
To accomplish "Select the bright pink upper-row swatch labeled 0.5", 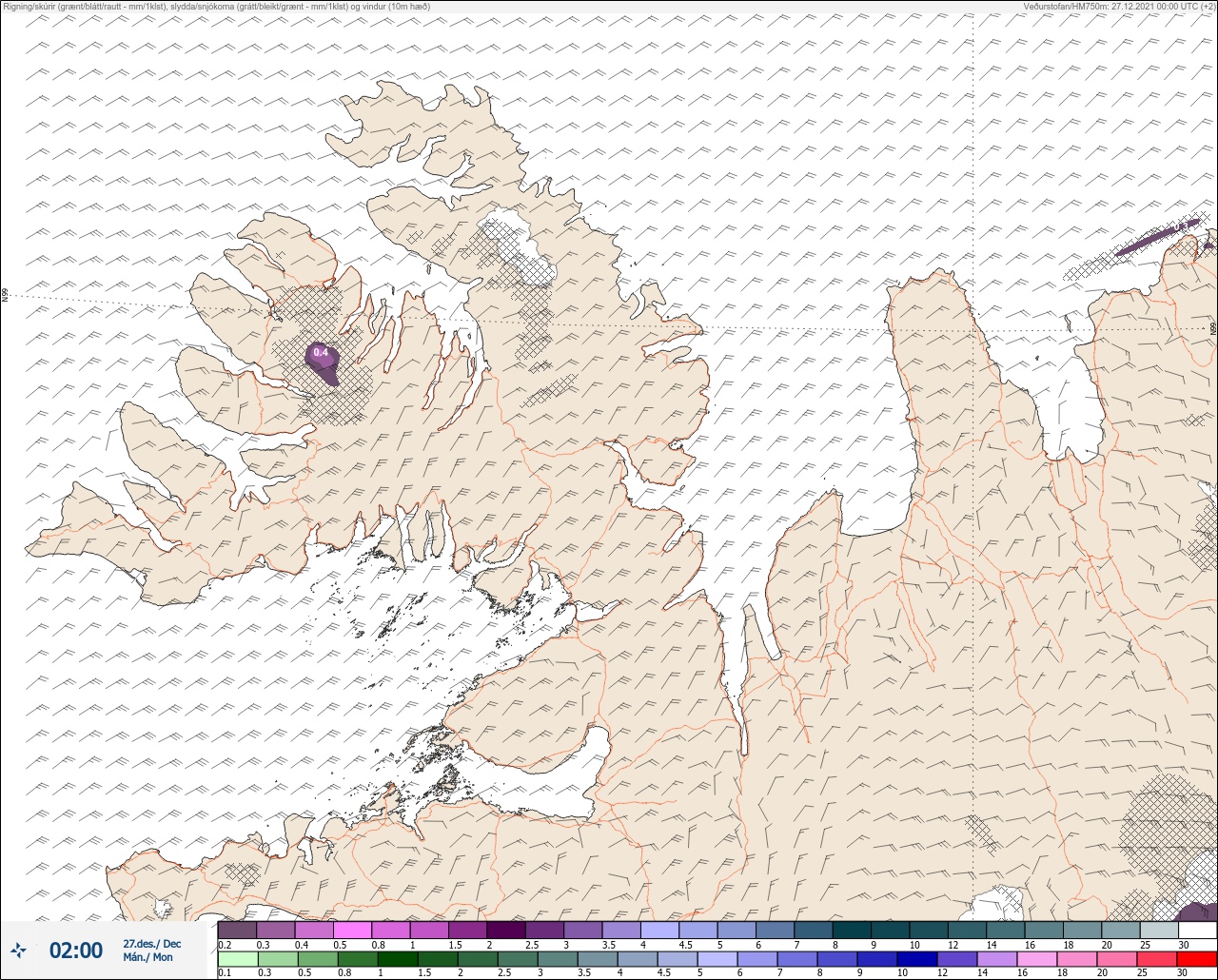I will (x=352, y=930).
